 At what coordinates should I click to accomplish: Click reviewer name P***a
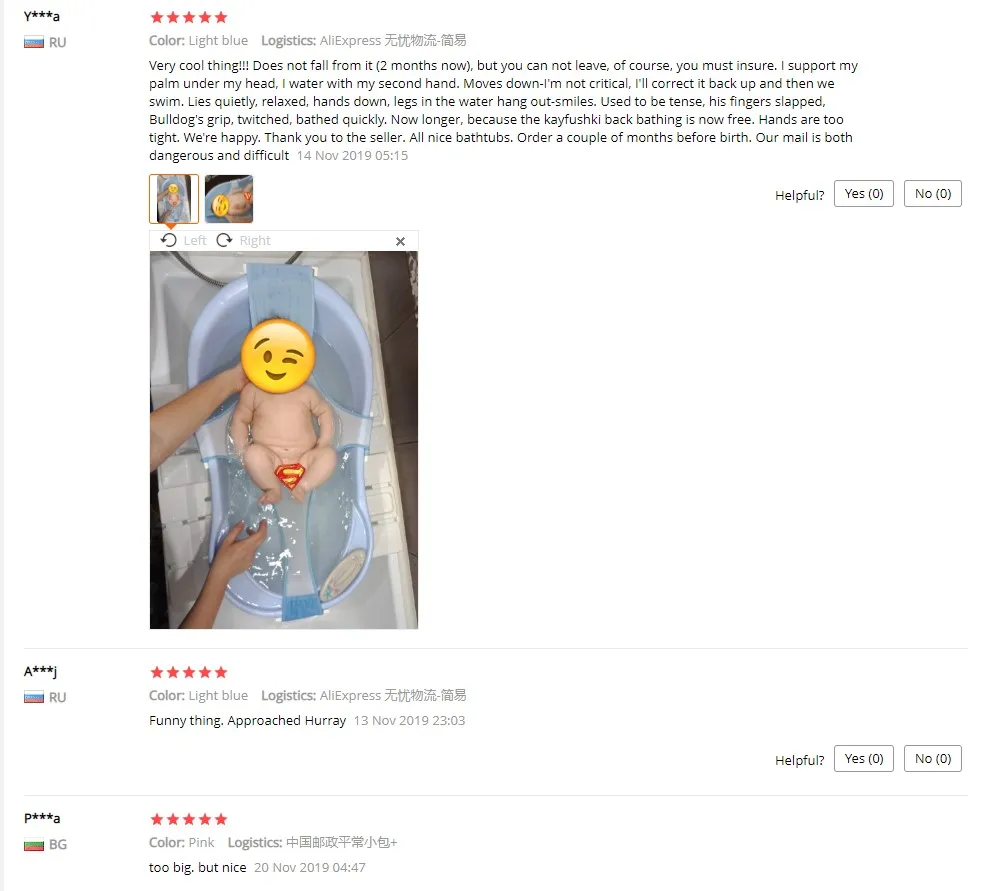42,818
